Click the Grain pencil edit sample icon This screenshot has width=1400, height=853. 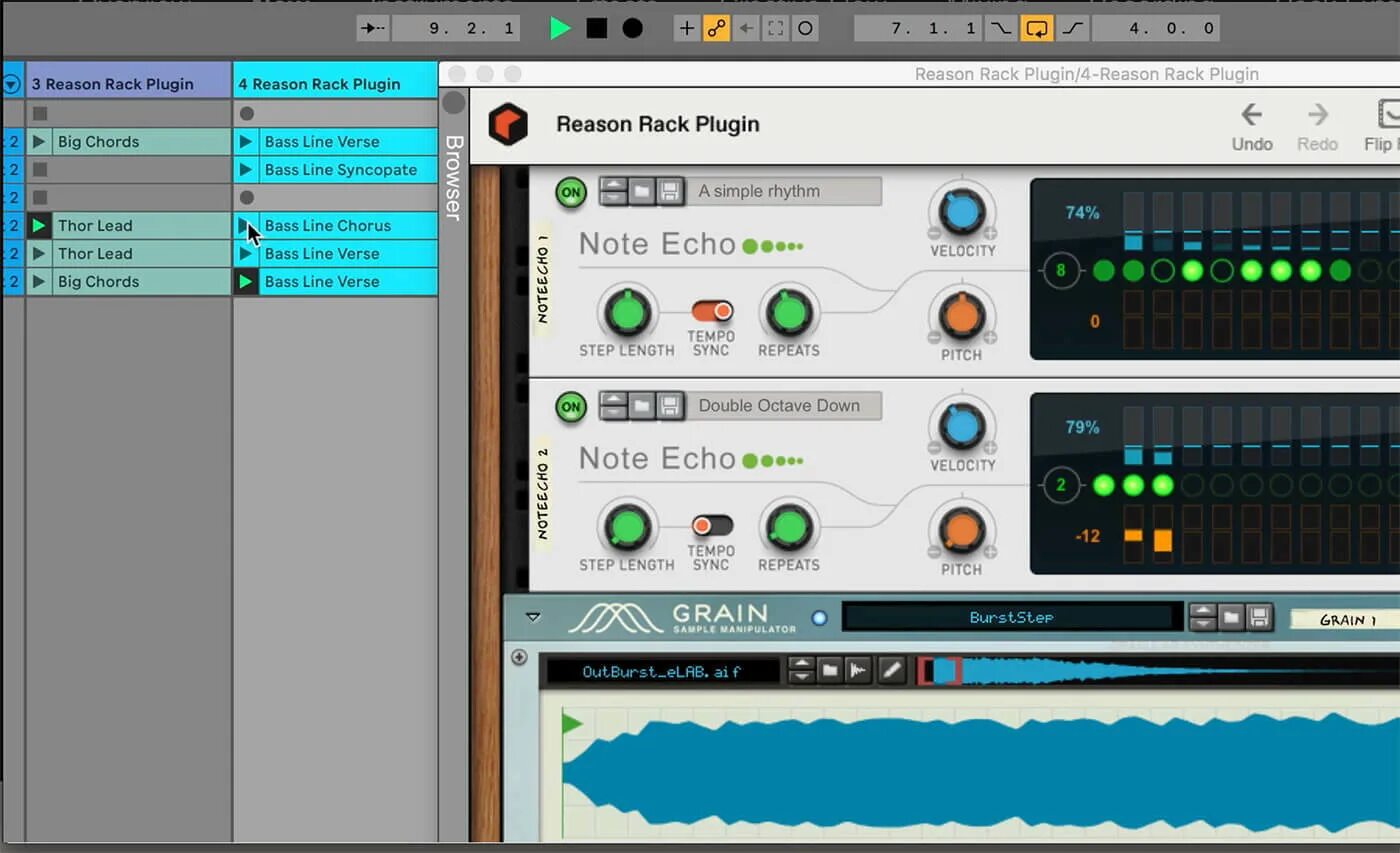point(890,671)
